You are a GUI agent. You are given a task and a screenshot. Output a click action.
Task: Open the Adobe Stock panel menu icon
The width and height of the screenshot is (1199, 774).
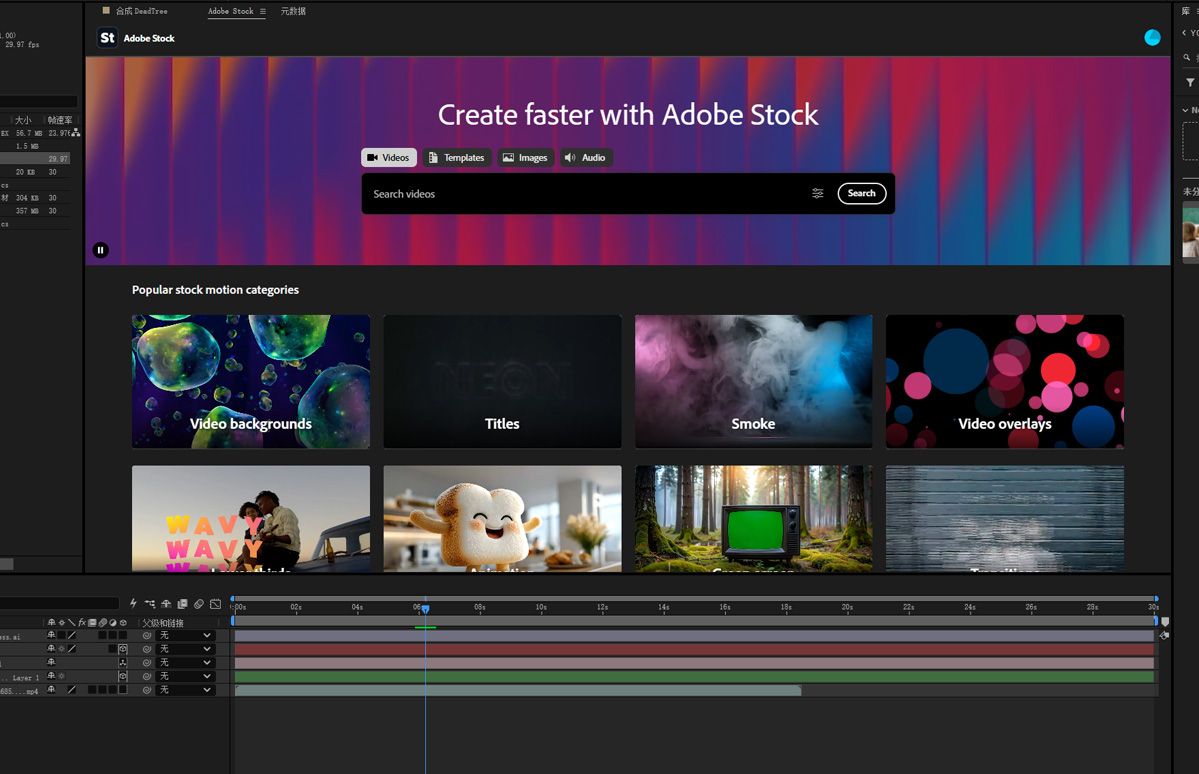pos(262,11)
